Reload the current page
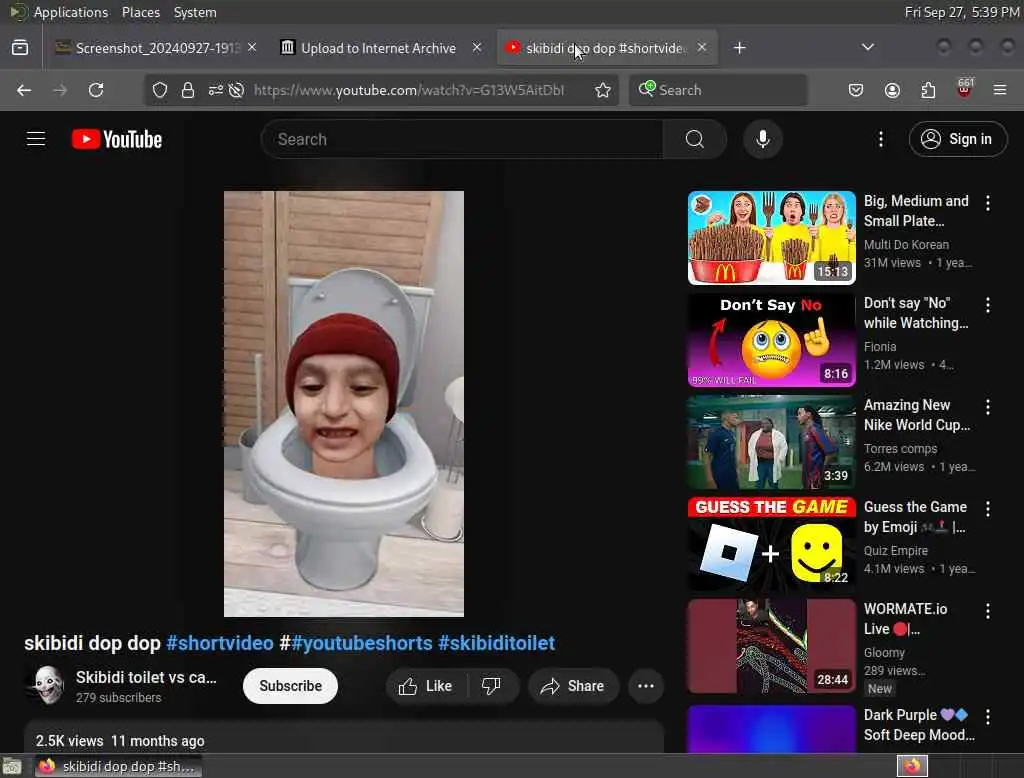The image size is (1024, 778). pos(96,90)
